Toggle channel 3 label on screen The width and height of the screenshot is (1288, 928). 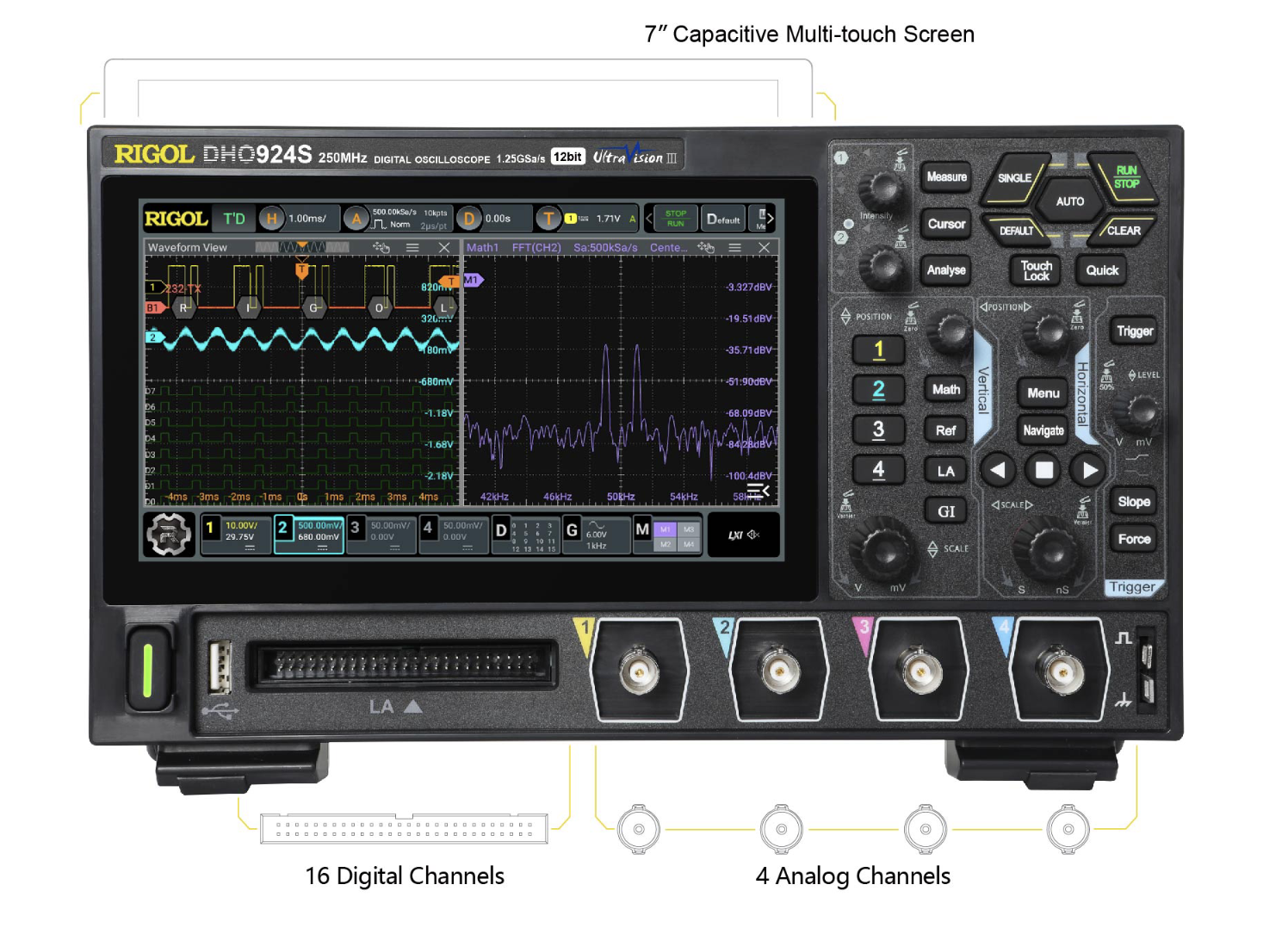point(381,535)
